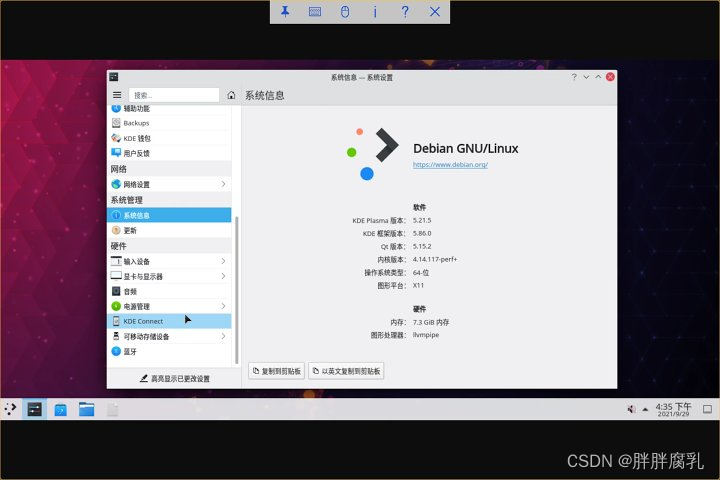
Task: Open the KDE 钱包 settings entry
Action: click(169, 138)
